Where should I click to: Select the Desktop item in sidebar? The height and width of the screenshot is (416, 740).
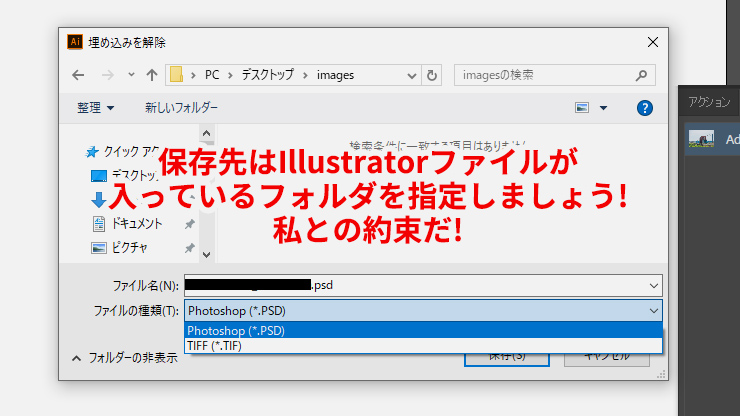(x=124, y=176)
